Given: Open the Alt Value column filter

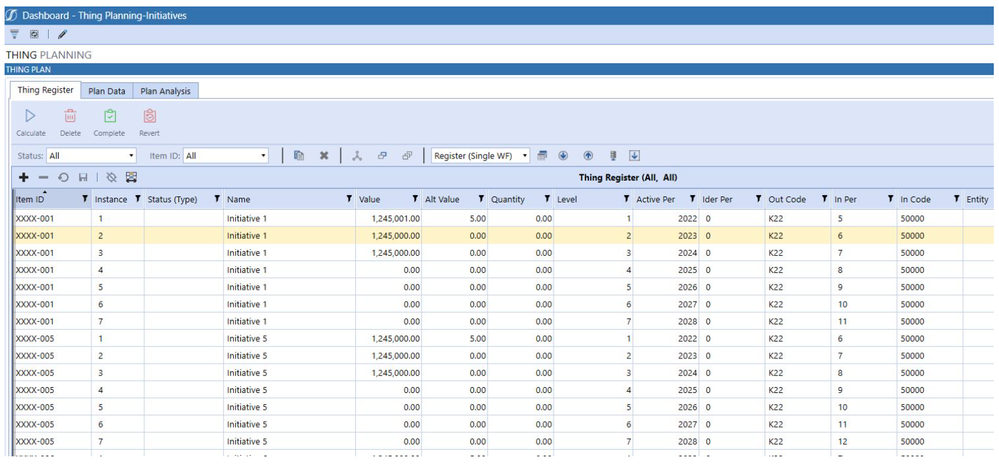Looking at the screenshot, I should click(481, 199).
